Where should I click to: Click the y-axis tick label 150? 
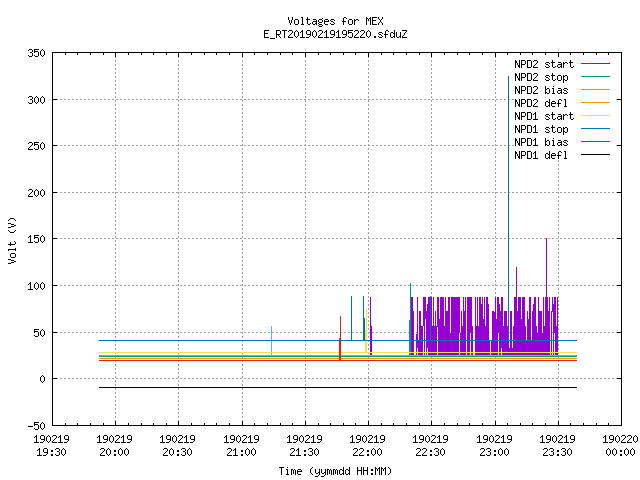pos(36,239)
